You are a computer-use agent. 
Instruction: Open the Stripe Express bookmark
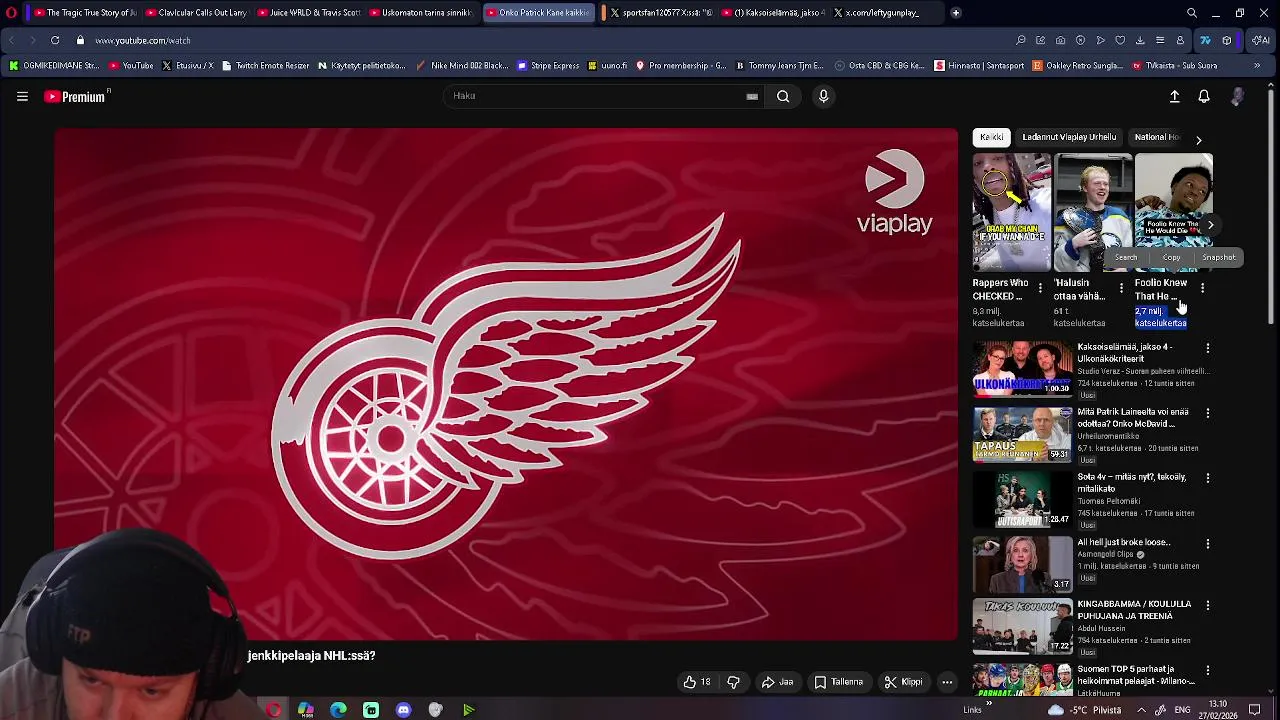click(x=548, y=66)
